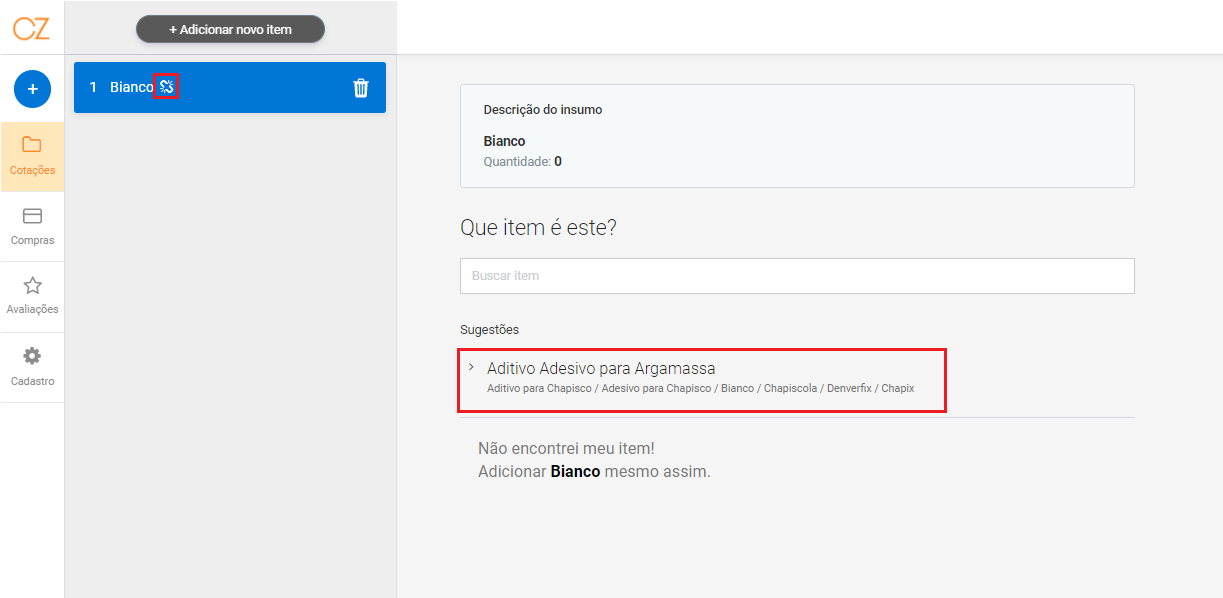
Task: Open the Cadastro gear section
Action: click(x=32, y=367)
